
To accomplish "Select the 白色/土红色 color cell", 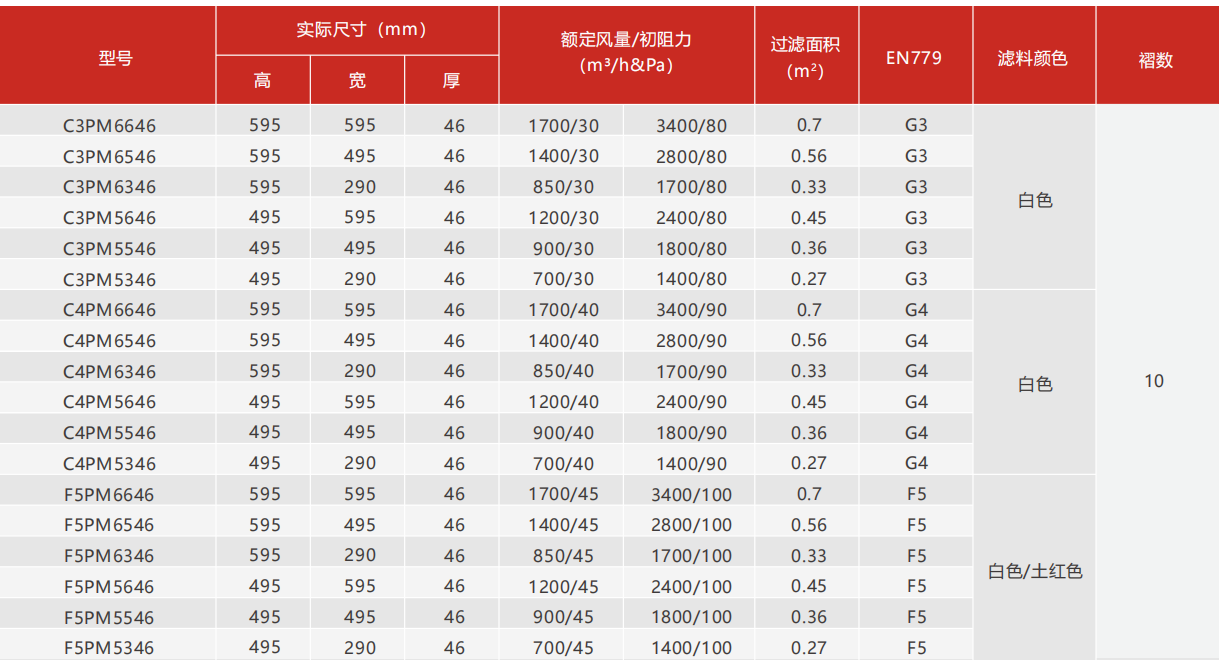I will 1035,572.
